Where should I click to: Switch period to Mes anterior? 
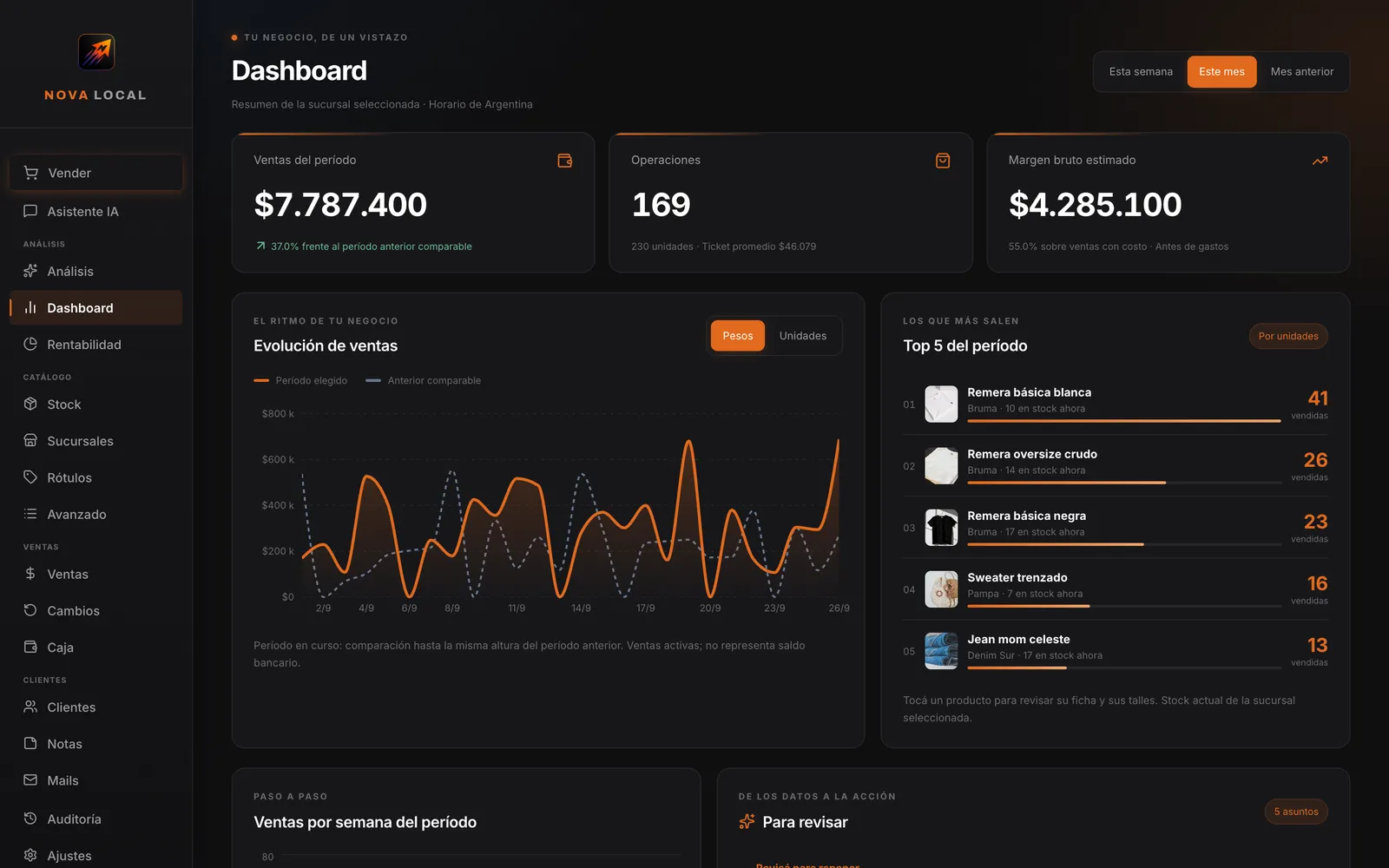[x=1302, y=72]
